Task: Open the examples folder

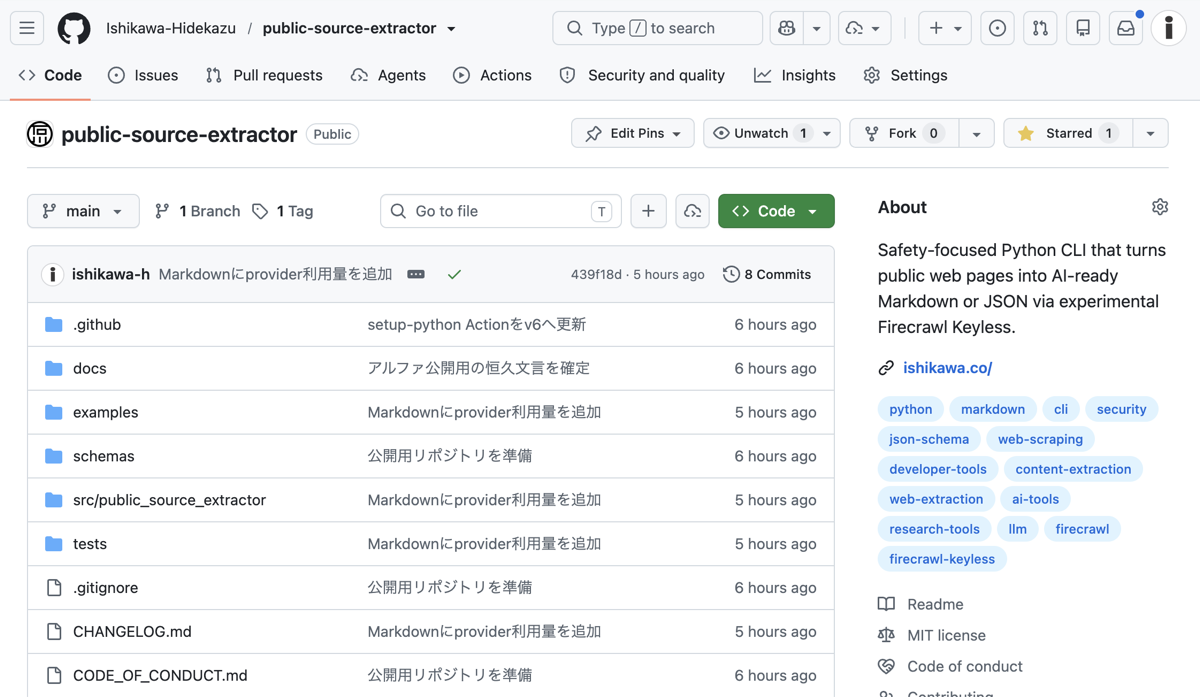Action: pos(105,412)
